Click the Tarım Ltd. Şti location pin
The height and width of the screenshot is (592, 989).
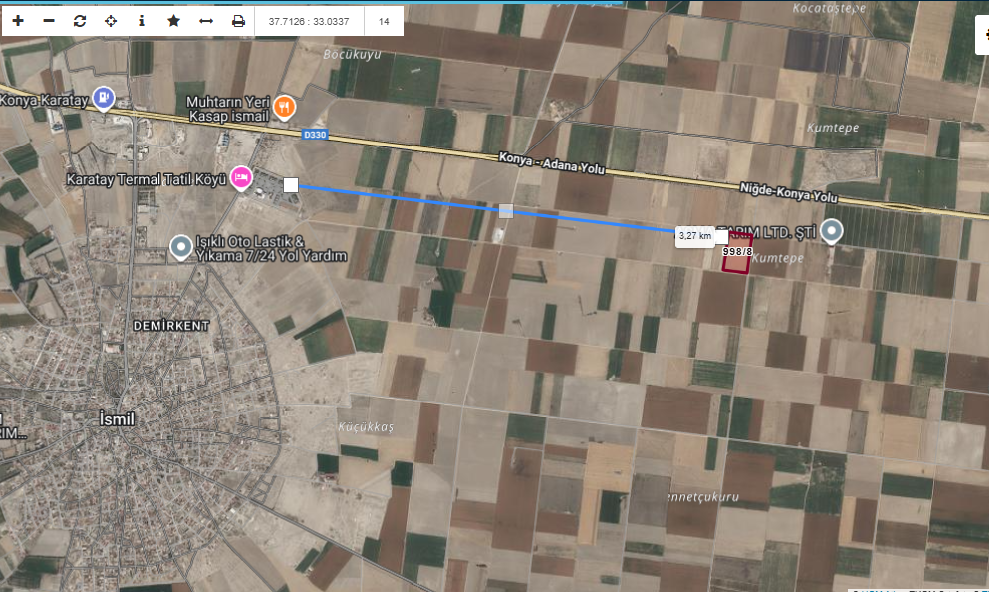(832, 232)
